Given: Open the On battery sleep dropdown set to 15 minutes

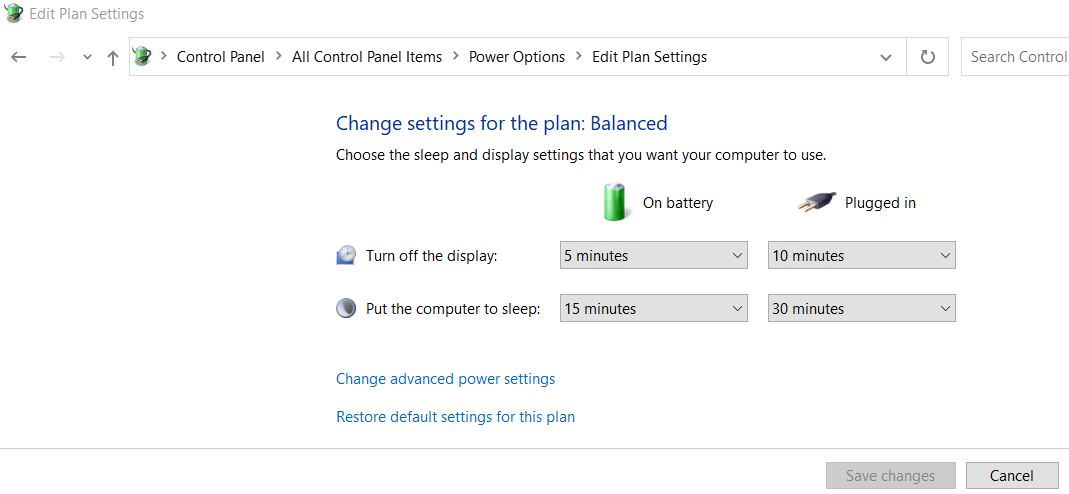Looking at the screenshot, I should (654, 309).
